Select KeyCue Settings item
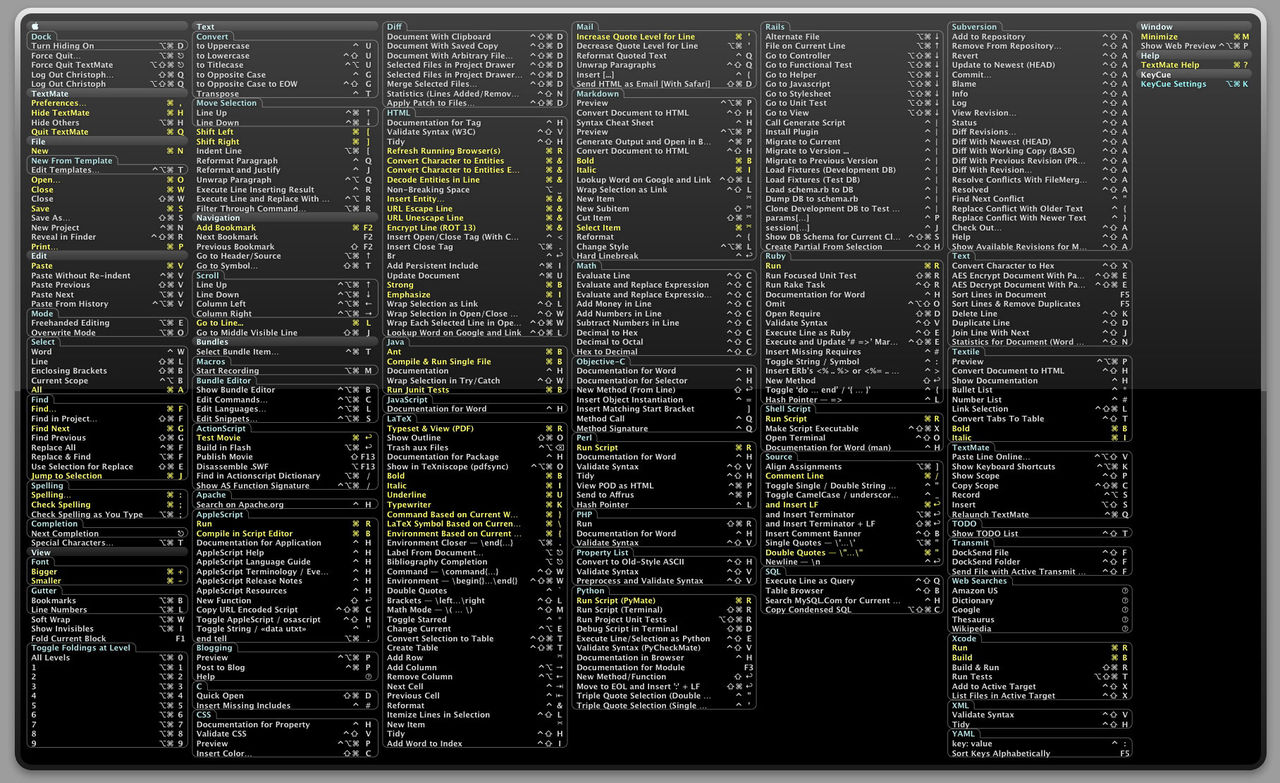 point(1173,84)
